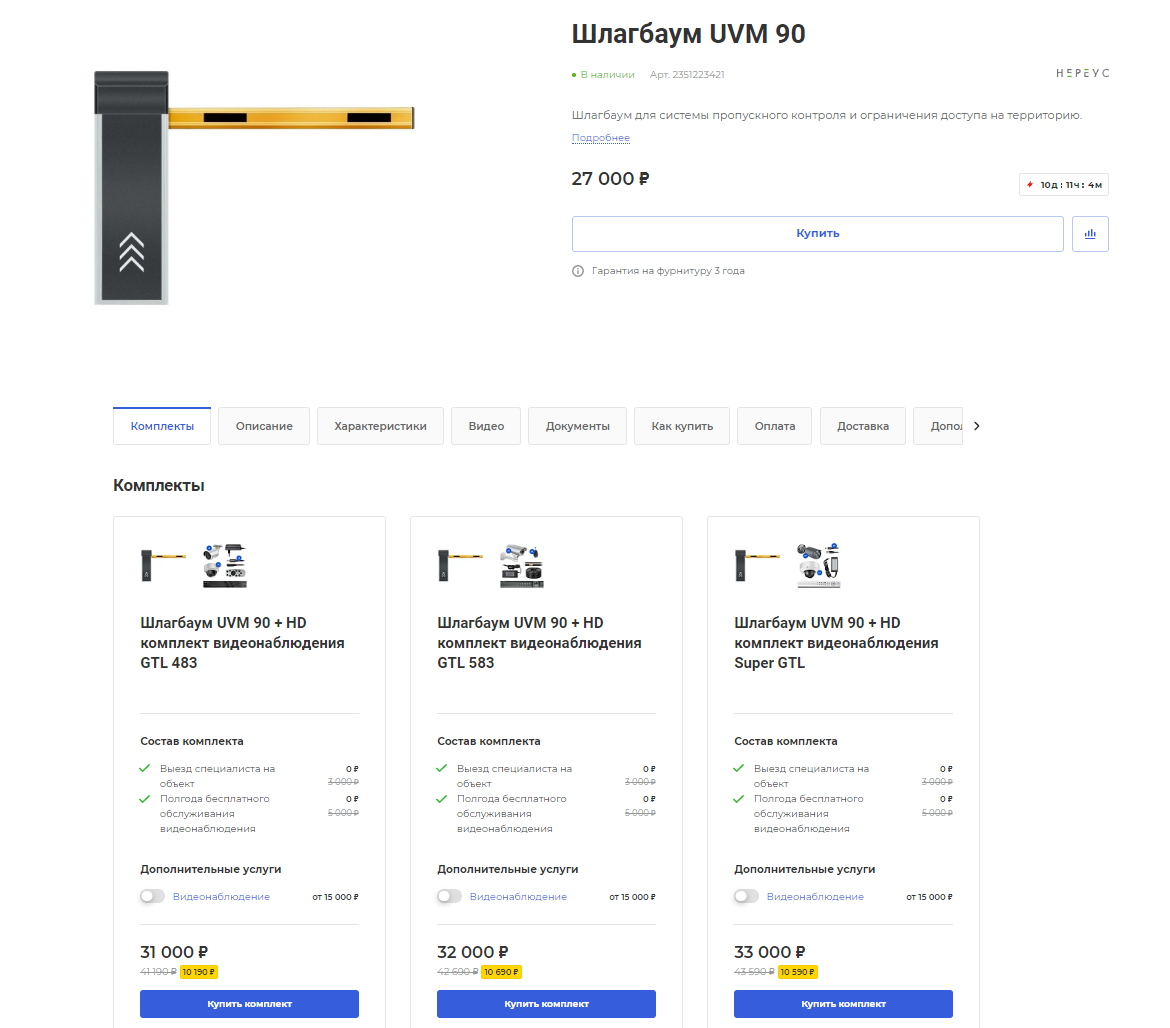Open the Характеристики tab
Viewport: 1170px width, 1028px height.
381,426
